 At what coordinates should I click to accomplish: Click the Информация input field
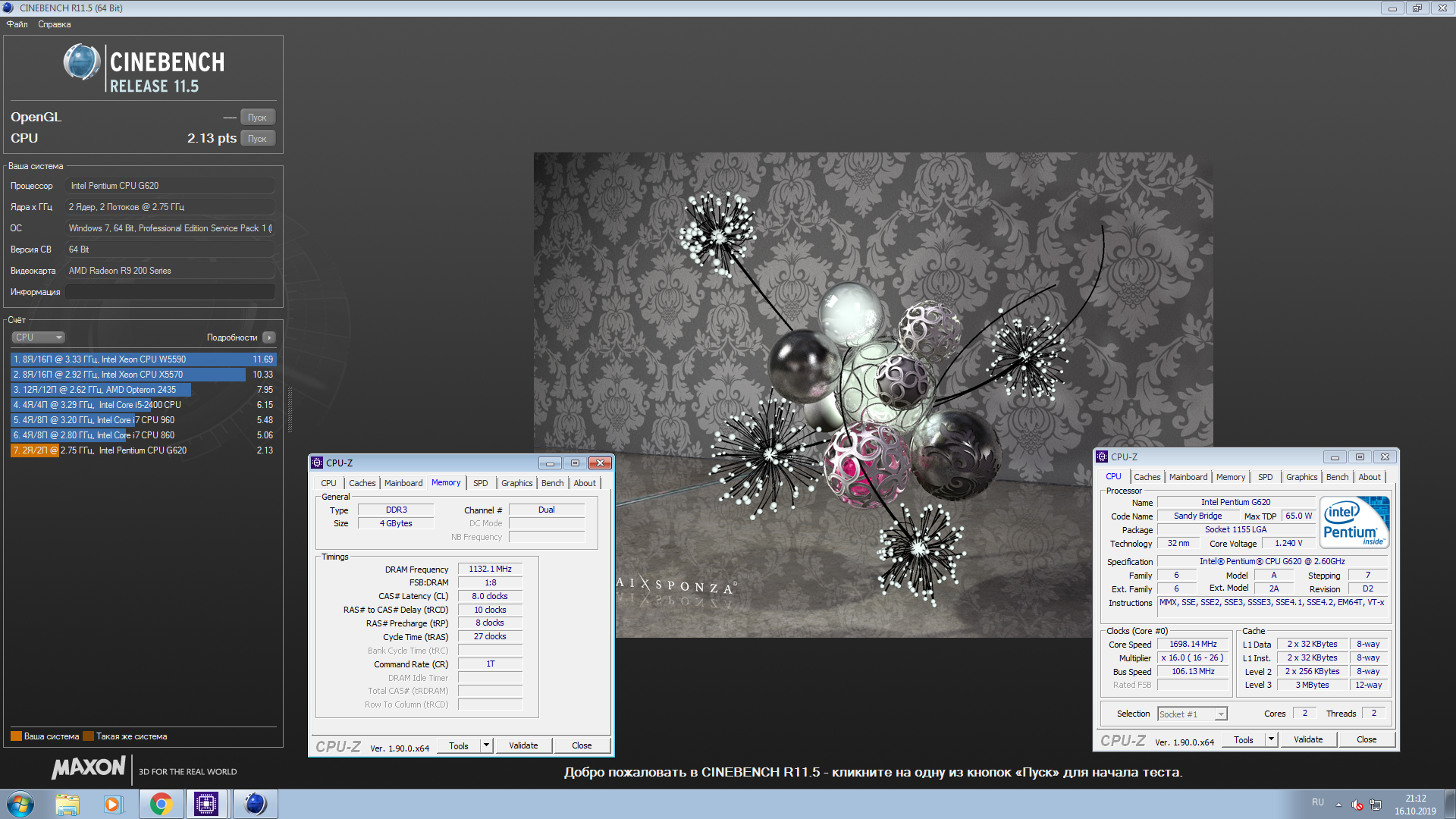point(171,292)
